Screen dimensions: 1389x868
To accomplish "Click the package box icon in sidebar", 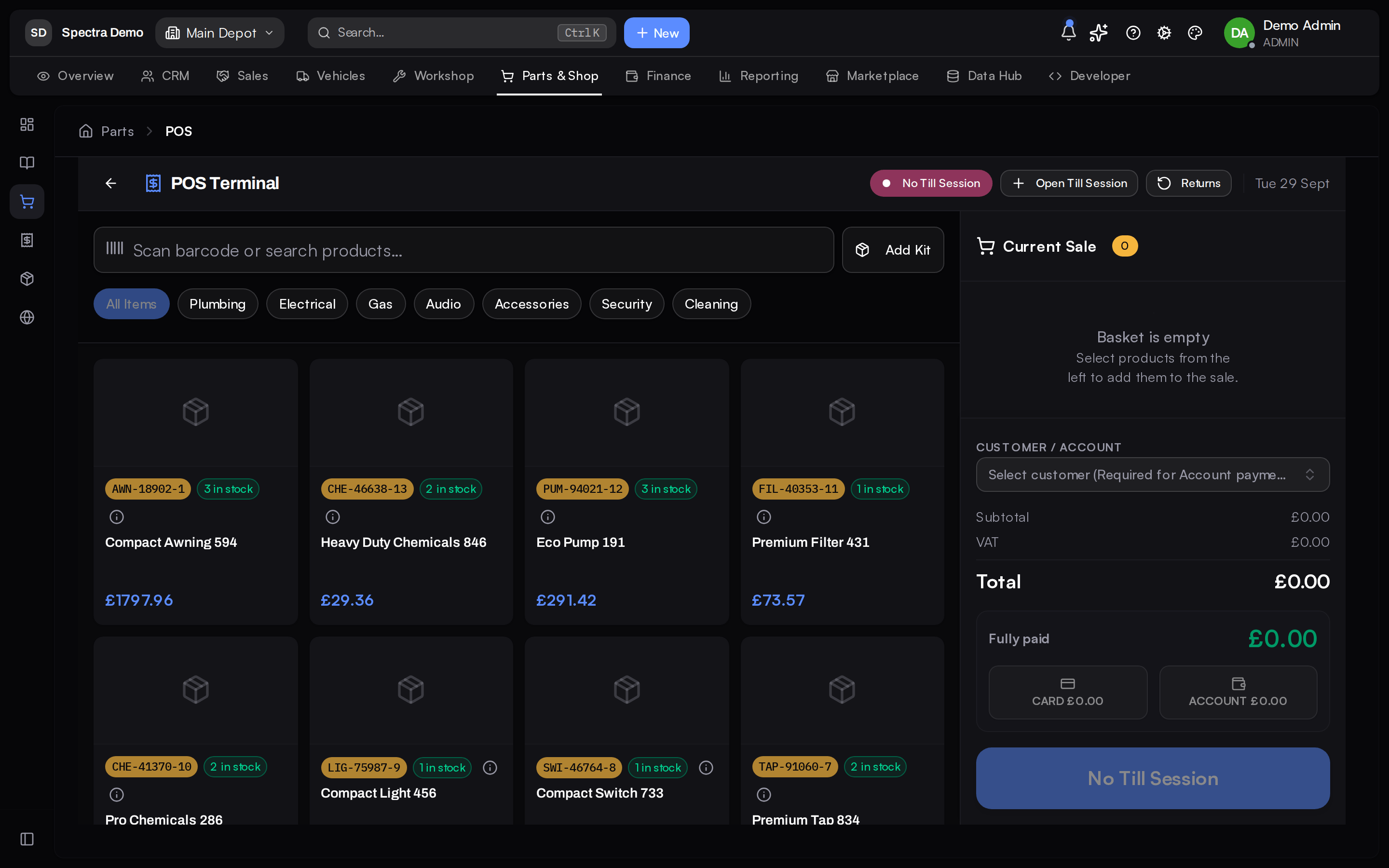I will [27, 279].
